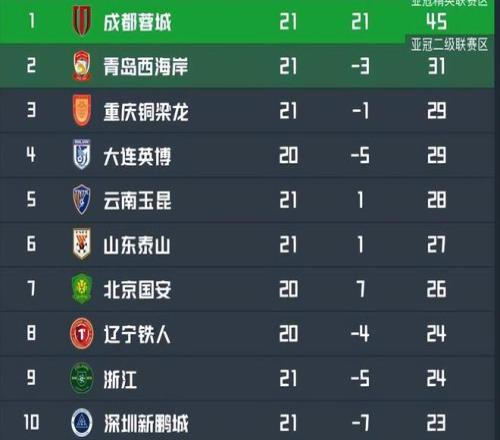Select 成都蓉城's 45 points value
500x440 pixels.
click(437, 22)
